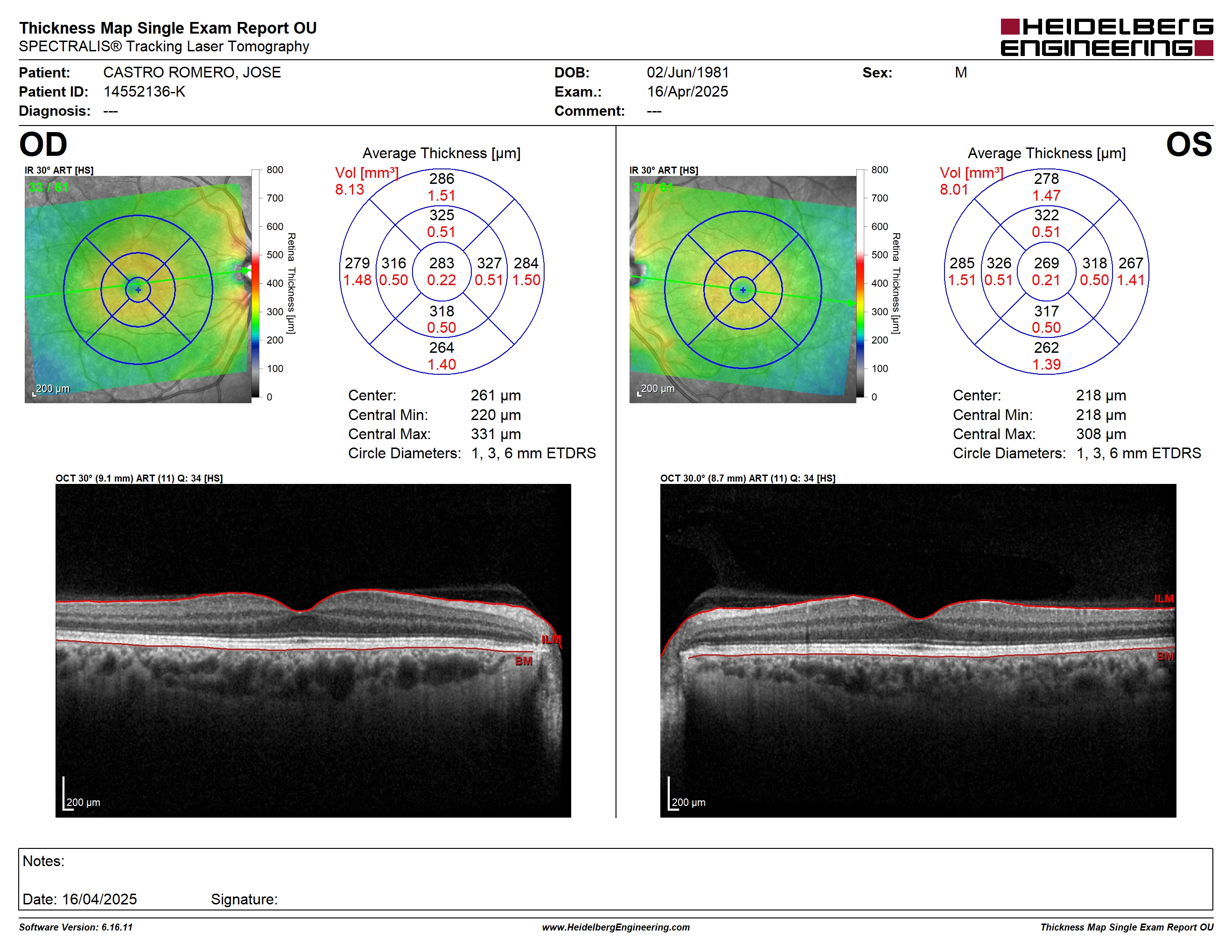This screenshot has height=952, width=1232.
Task: Click 'SPECTRALIS® Tracking Laser Tomography' subtitle
Action: point(164,46)
